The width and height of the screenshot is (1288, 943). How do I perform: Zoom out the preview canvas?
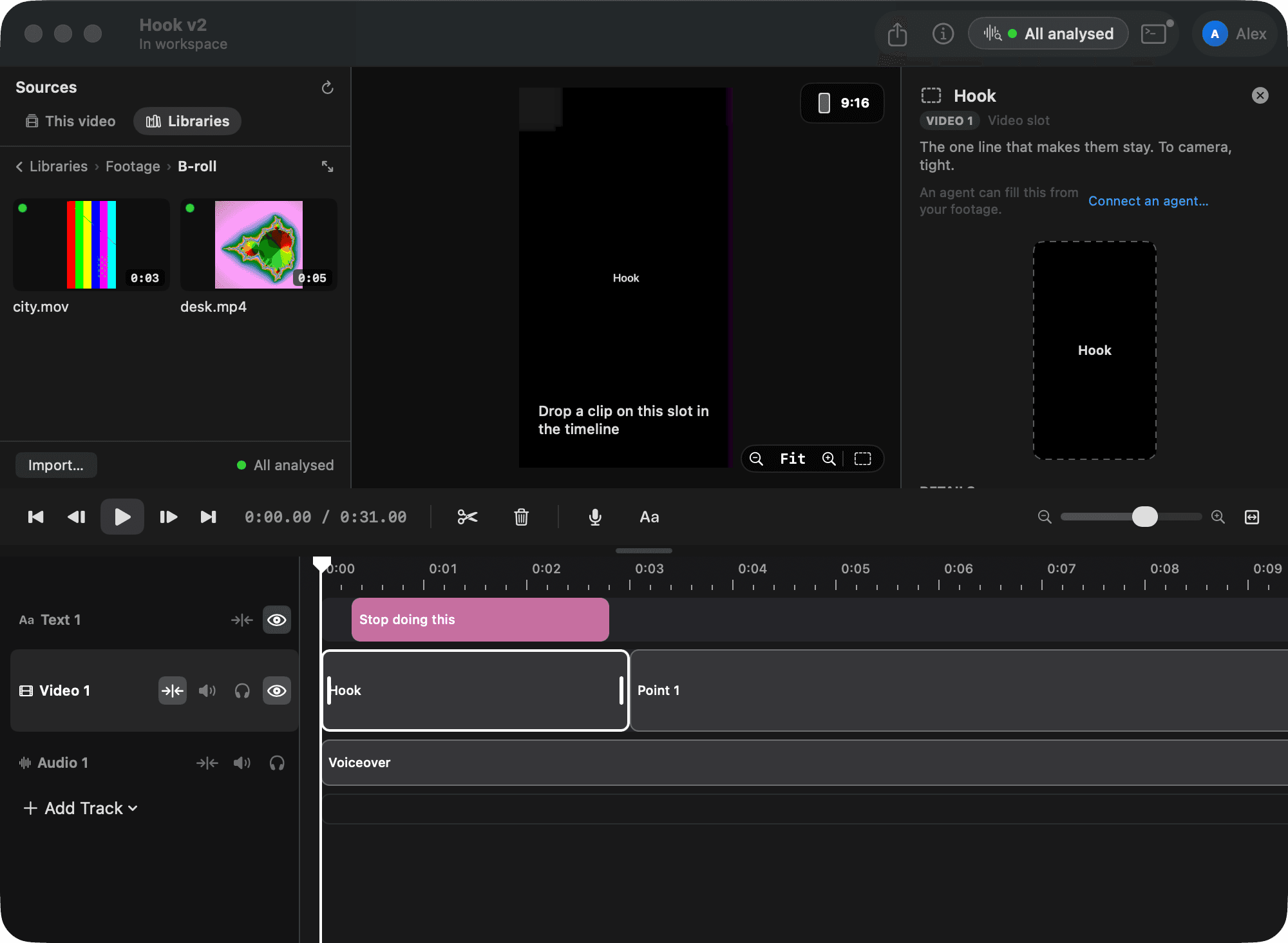click(x=756, y=459)
